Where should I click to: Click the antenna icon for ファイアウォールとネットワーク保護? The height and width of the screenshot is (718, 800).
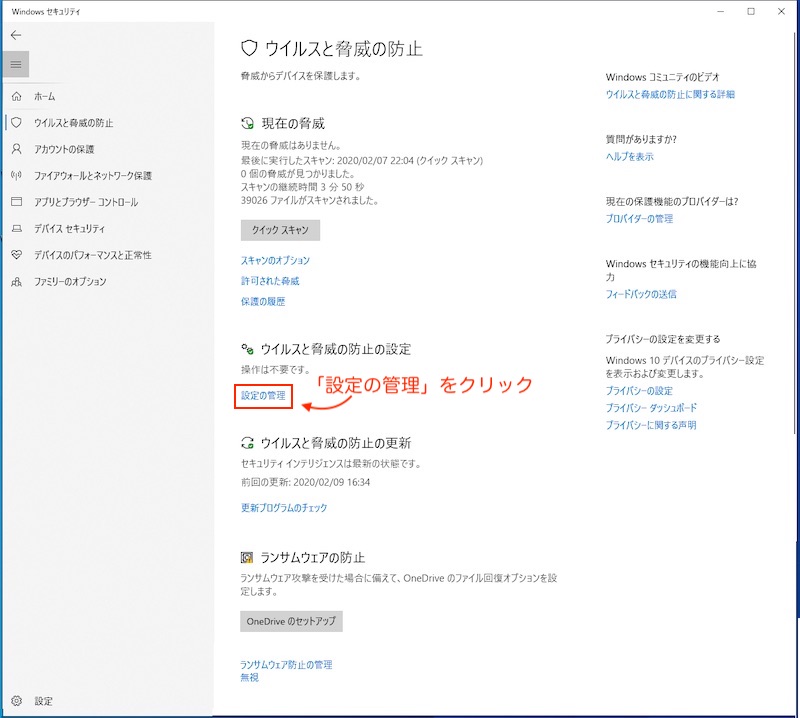pyautogui.click(x=16, y=176)
